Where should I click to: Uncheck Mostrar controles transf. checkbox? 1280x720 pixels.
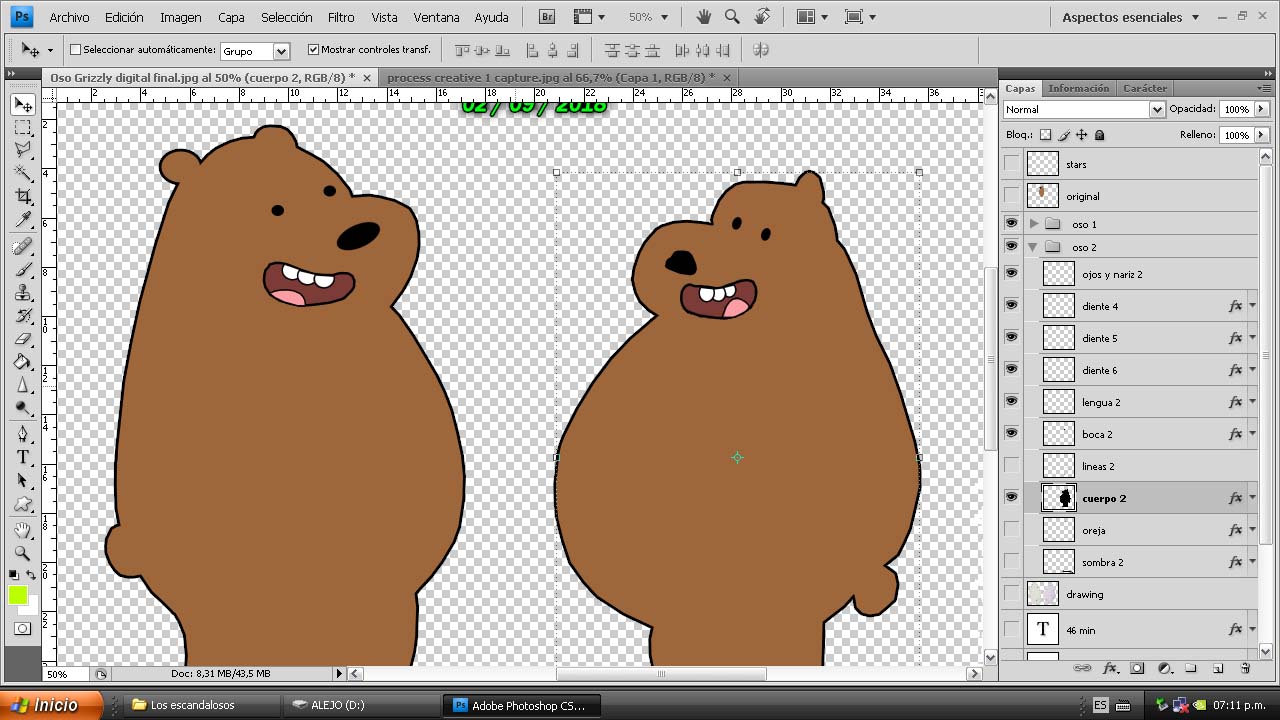[313, 49]
